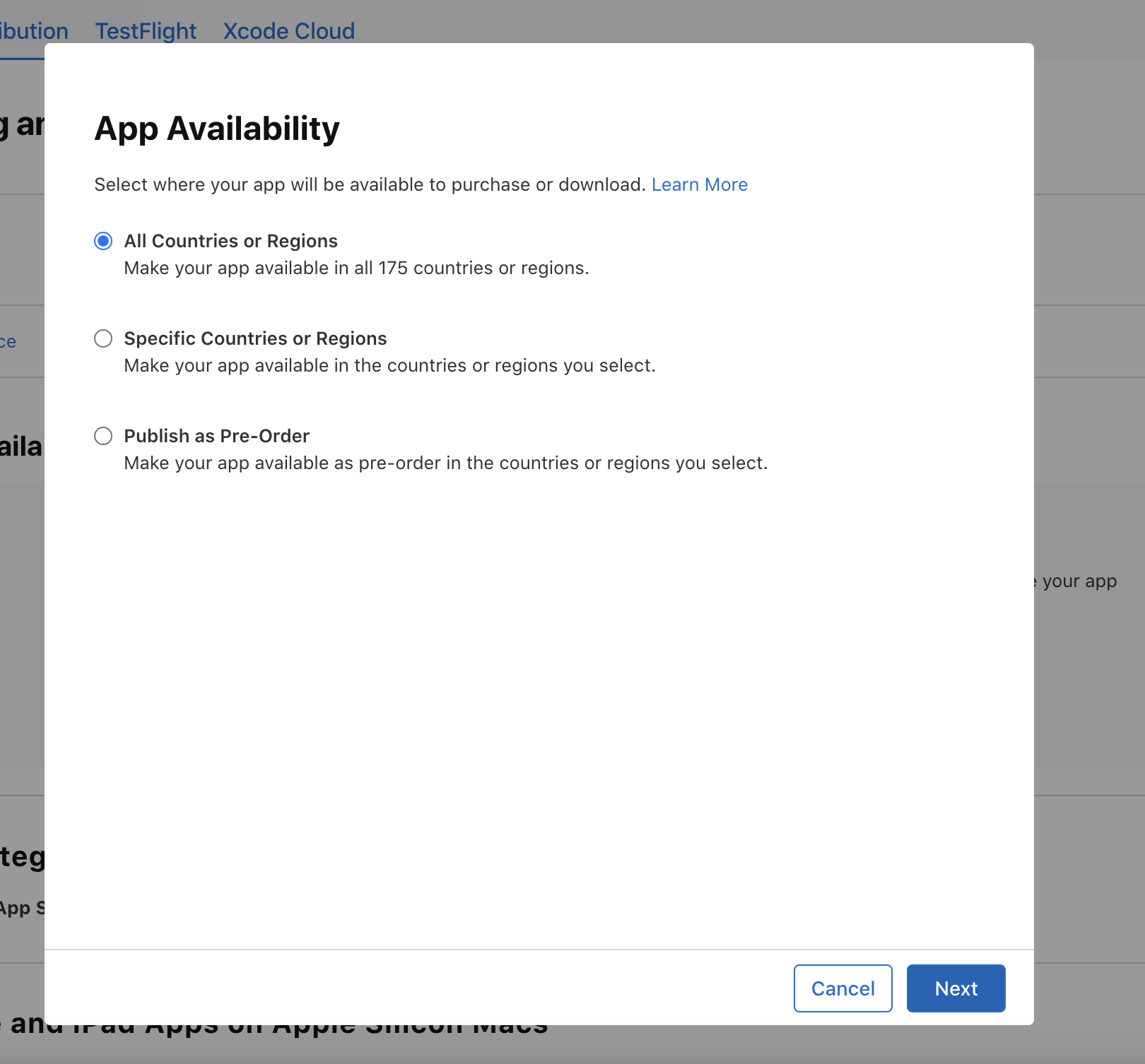Click the Next button
The height and width of the screenshot is (1064, 1145).
pos(956,988)
